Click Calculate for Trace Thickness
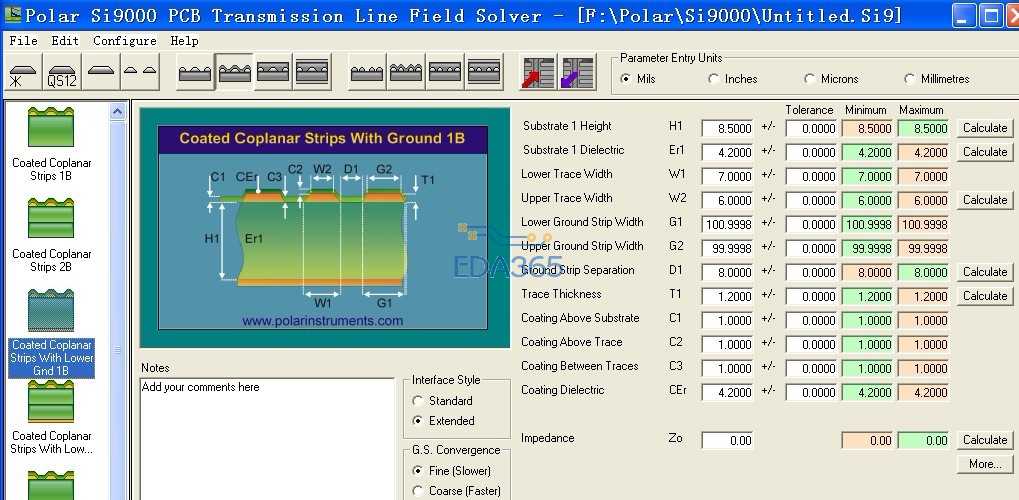The height and width of the screenshot is (500, 1019). (x=985, y=296)
